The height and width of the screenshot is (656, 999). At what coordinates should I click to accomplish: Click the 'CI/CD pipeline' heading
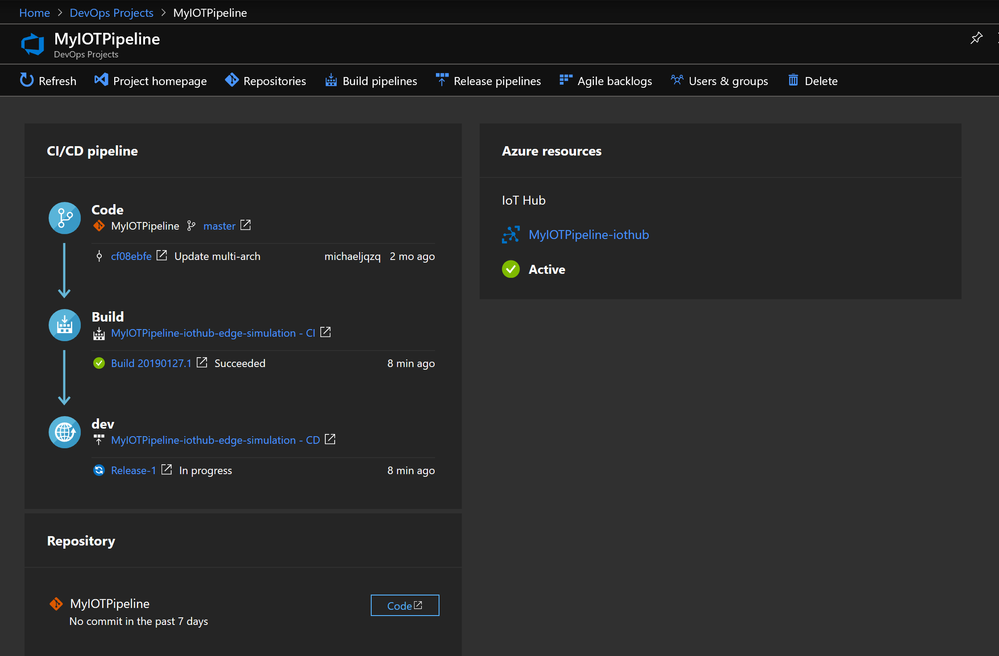pyautogui.click(x=92, y=151)
